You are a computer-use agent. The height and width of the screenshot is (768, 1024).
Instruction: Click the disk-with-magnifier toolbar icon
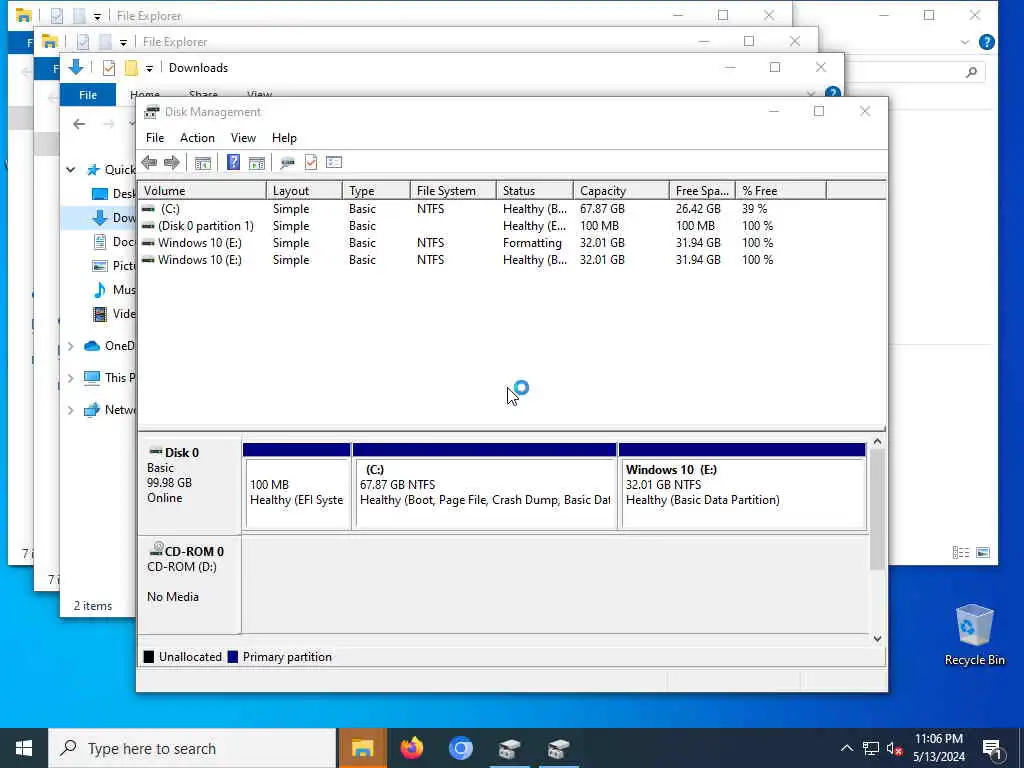tap(287, 163)
